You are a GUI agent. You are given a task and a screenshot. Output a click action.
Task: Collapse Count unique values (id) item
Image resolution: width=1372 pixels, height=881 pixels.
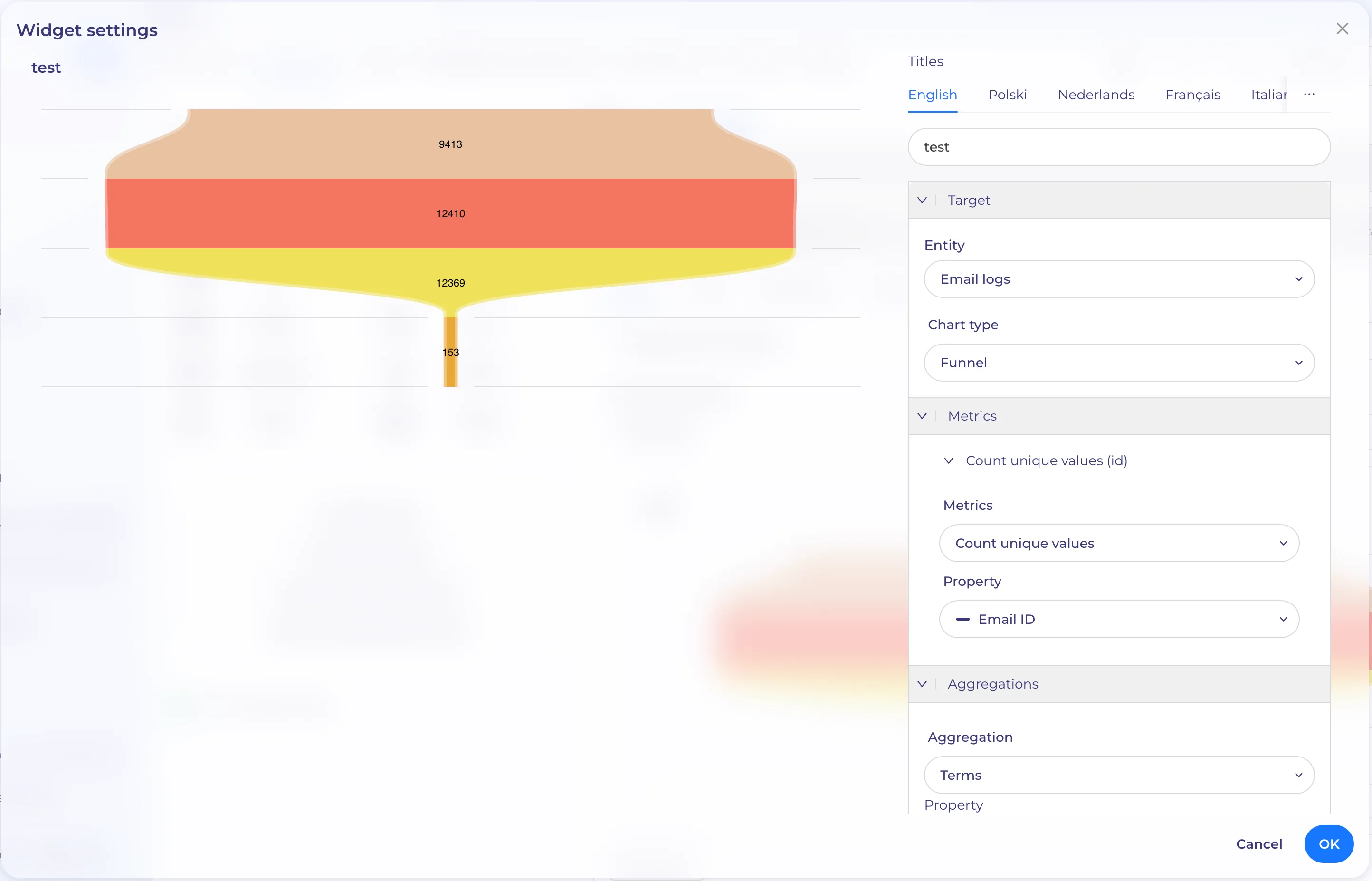click(948, 460)
